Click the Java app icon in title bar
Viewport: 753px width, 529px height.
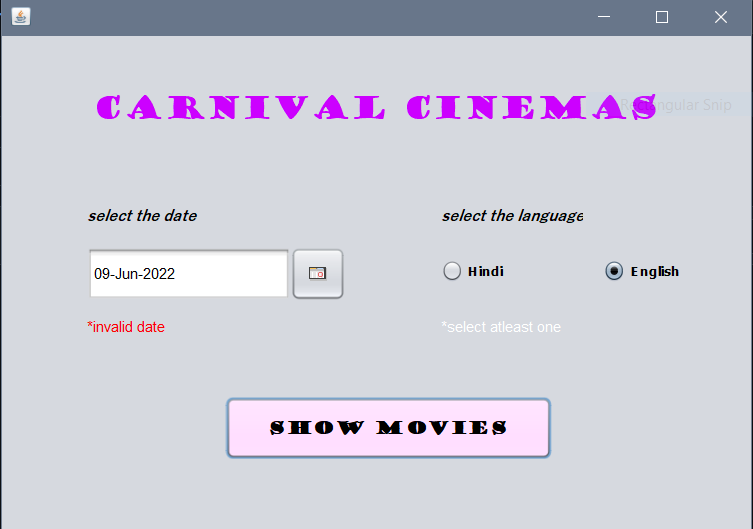[21, 17]
